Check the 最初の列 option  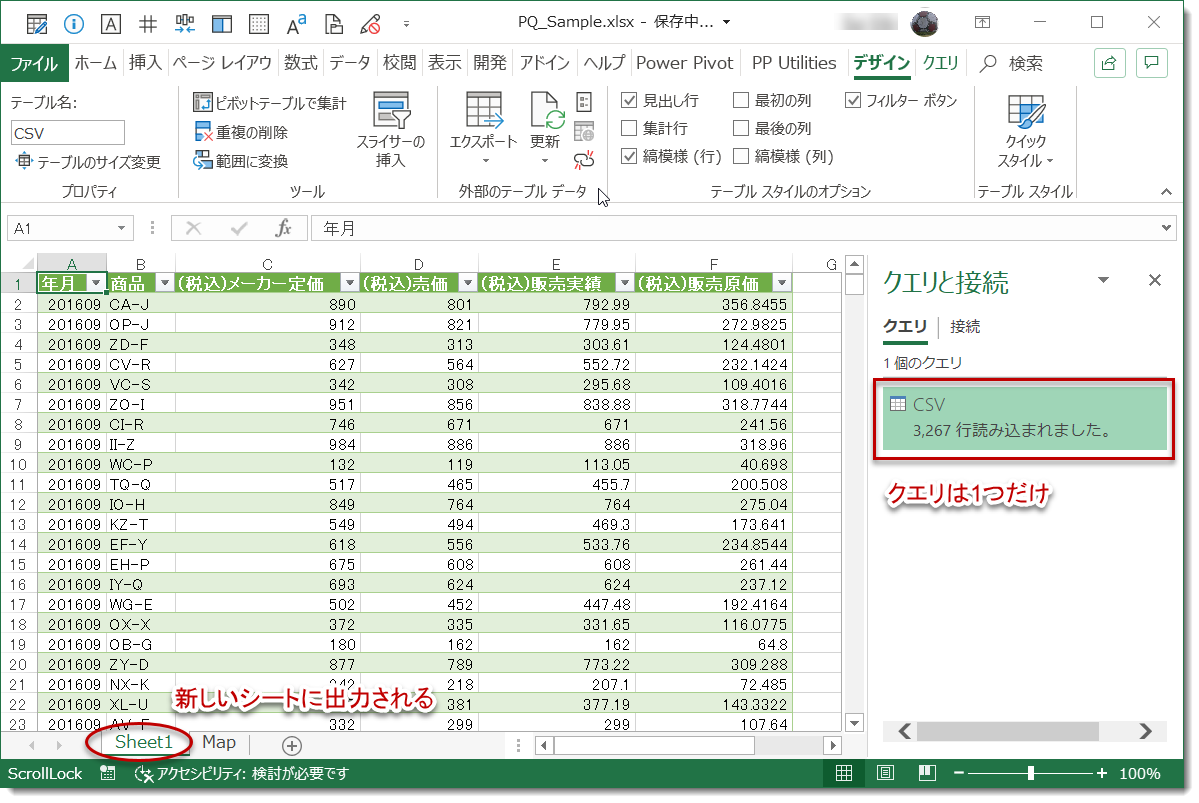(740, 100)
